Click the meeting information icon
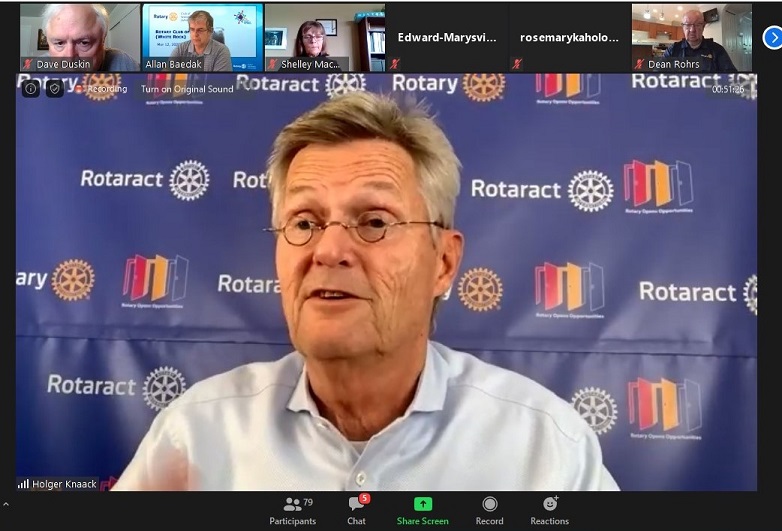Image resolution: width=782 pixels, height=531 pixels. click(x=31, y=88)
